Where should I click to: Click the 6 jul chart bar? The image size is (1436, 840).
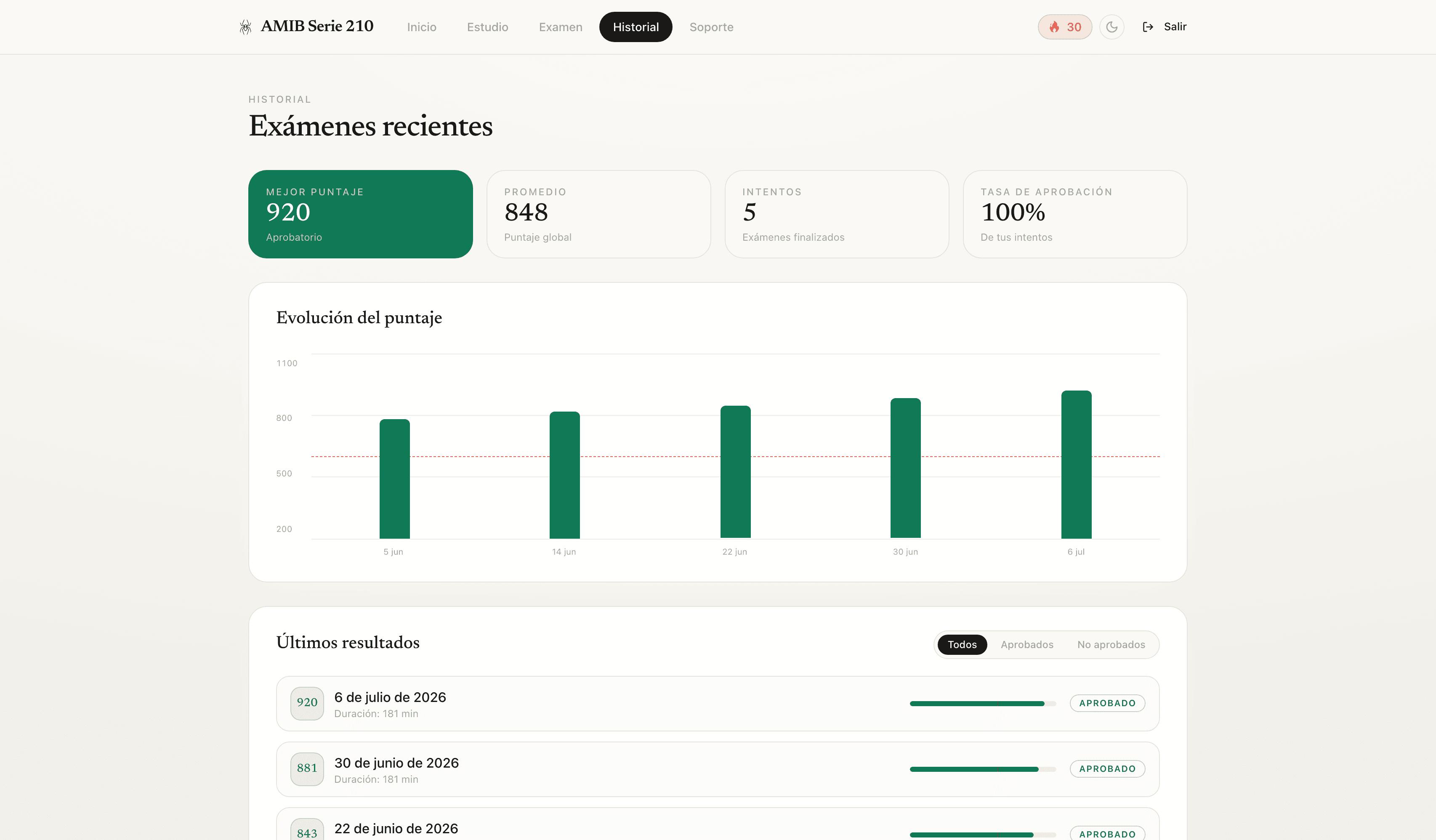click(x=1076, y=464)
